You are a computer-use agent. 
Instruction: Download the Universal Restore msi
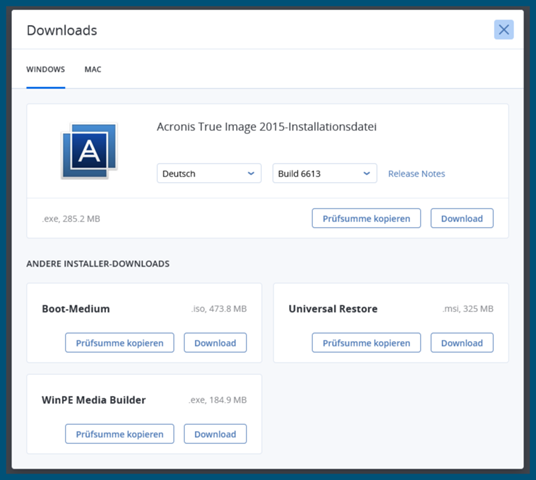click(462, 343)
